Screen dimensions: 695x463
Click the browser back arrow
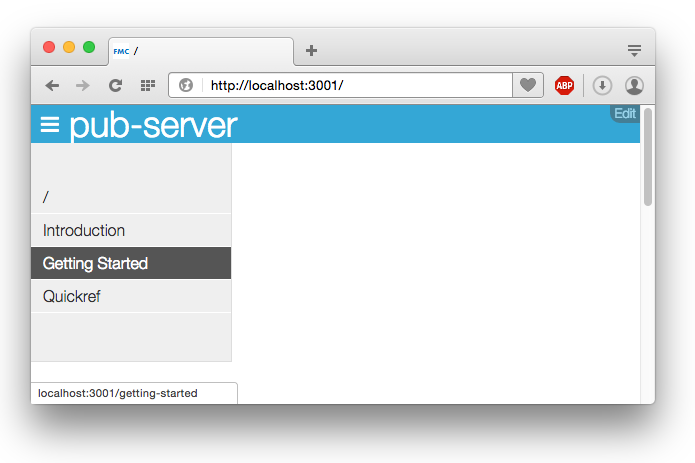pos(52,85)
